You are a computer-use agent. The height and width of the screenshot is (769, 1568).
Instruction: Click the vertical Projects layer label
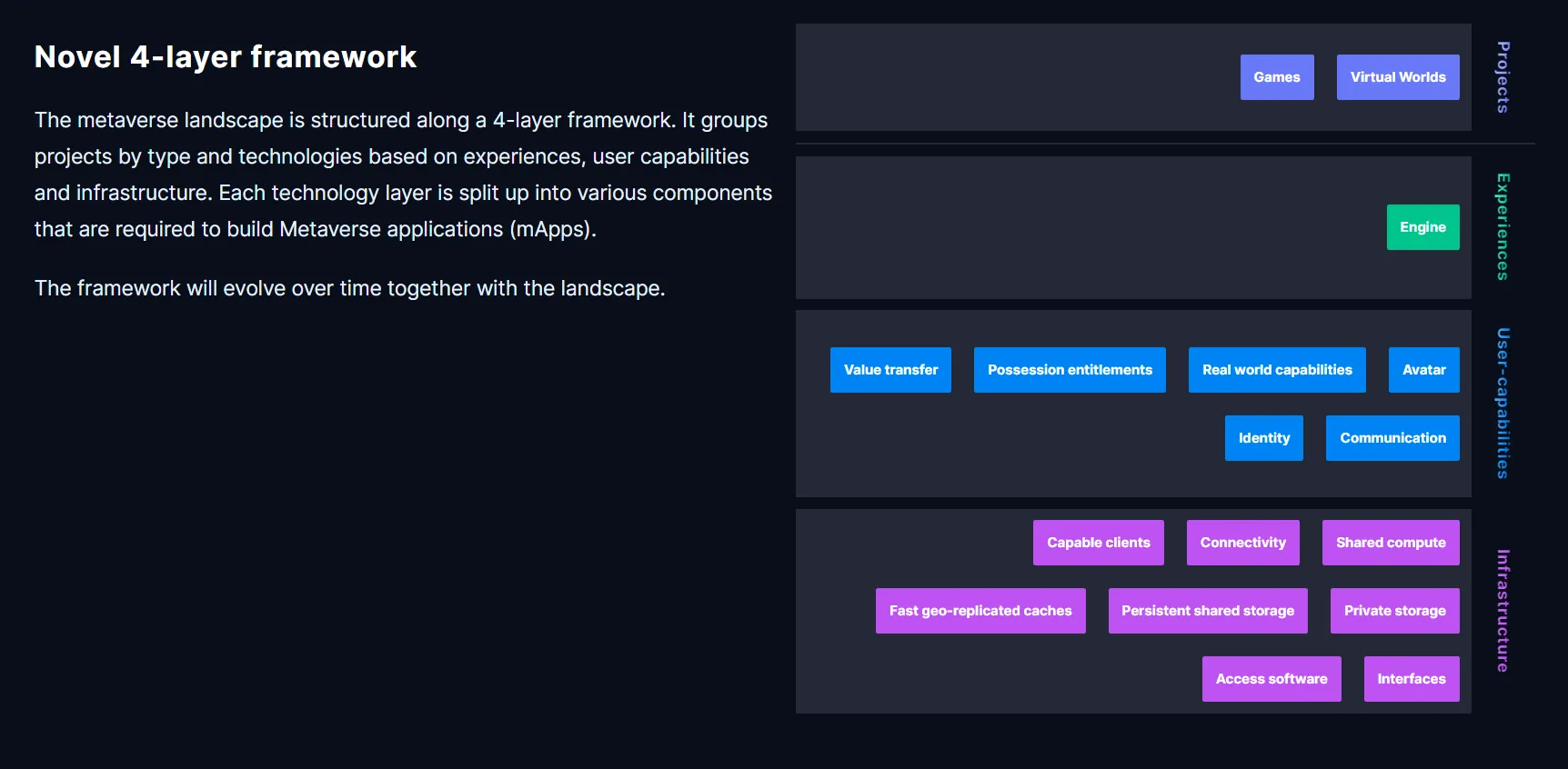coord(1503,77)
